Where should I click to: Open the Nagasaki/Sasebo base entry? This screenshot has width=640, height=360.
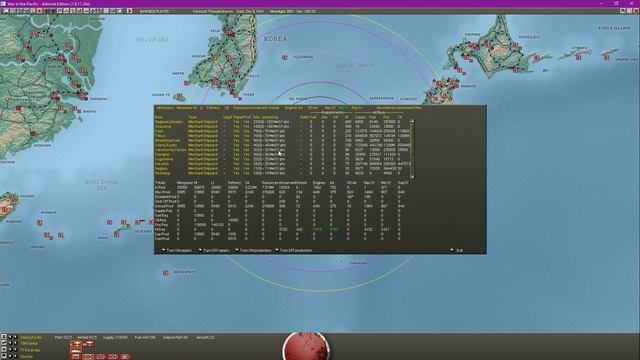point(169,122)
